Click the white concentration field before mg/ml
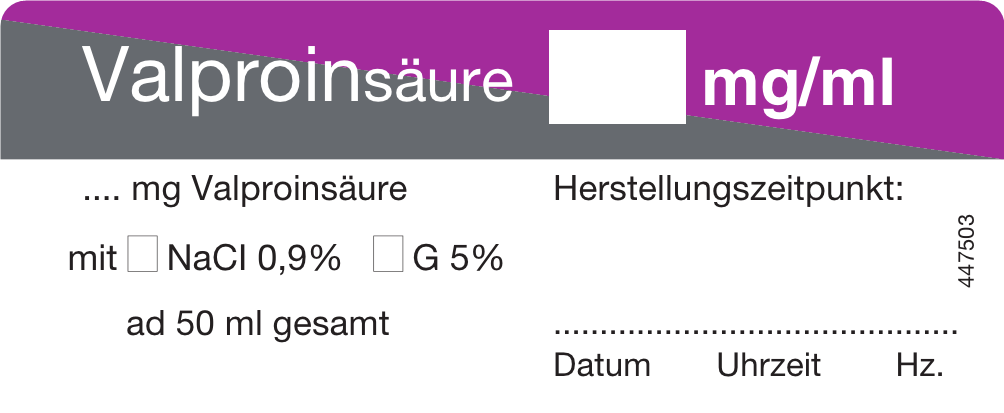The height and width of the screenshot is (413, 1004). coord(617,77)
